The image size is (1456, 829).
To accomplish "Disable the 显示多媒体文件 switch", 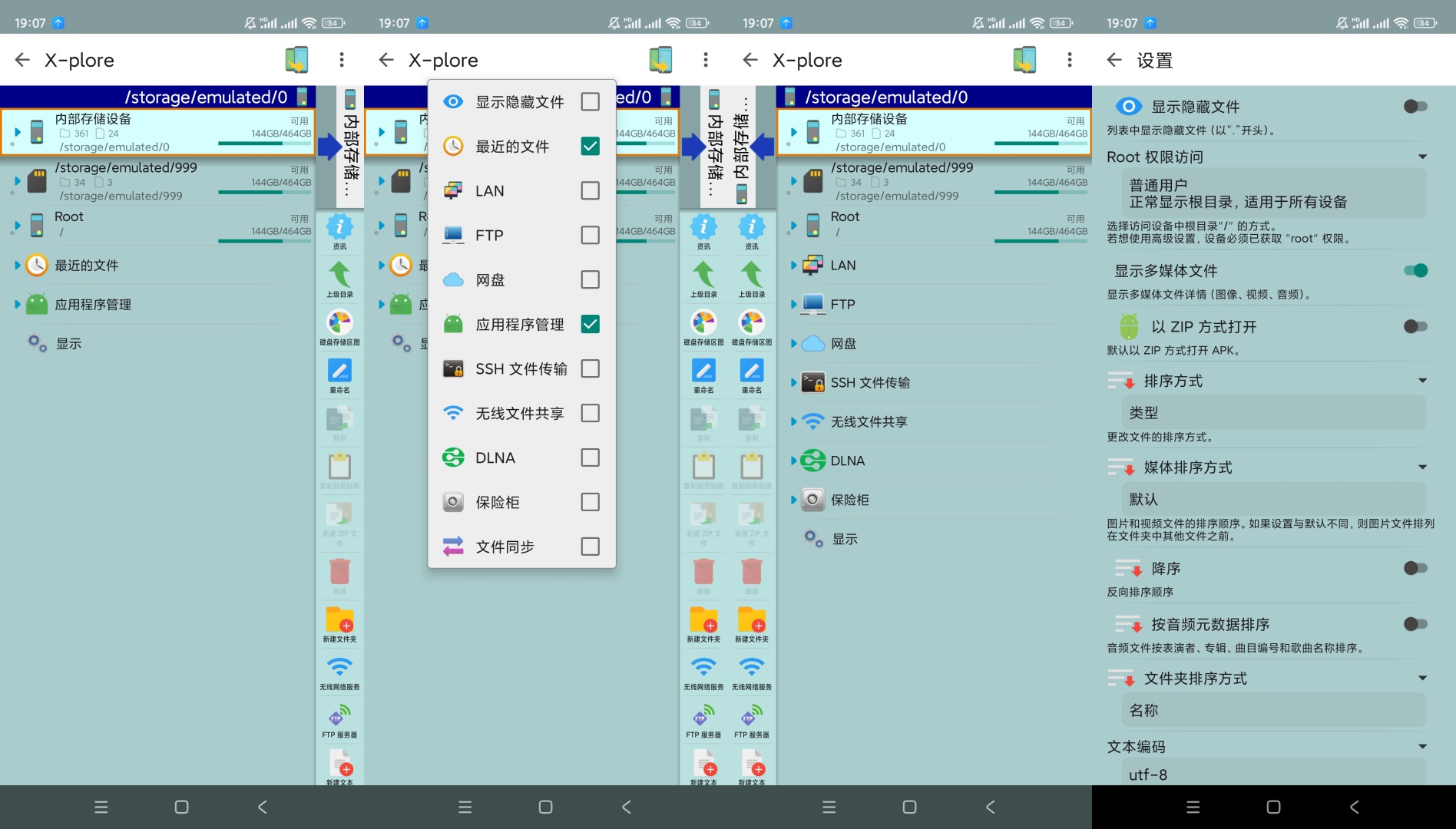I will pyautogui.click(x=1415, y=270).
